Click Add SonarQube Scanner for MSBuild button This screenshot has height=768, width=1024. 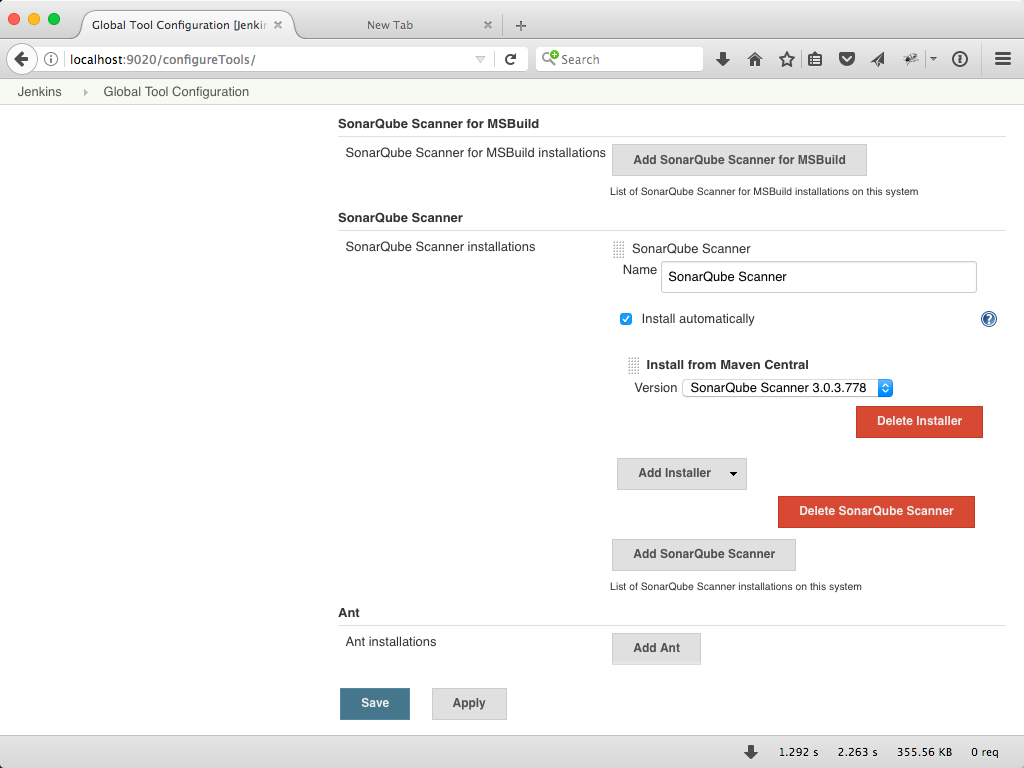[x=739, y=160]
